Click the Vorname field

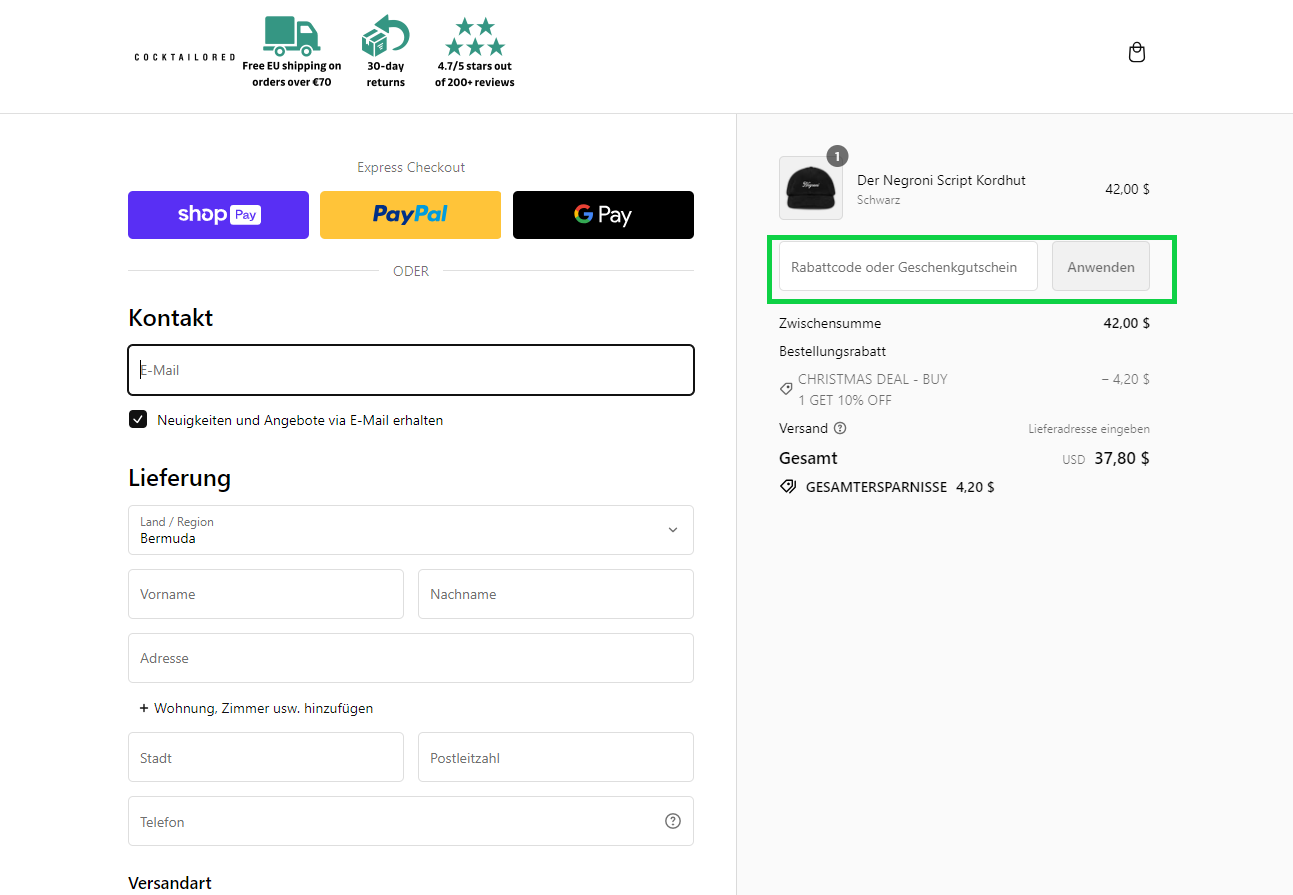[x=266, y=594]
